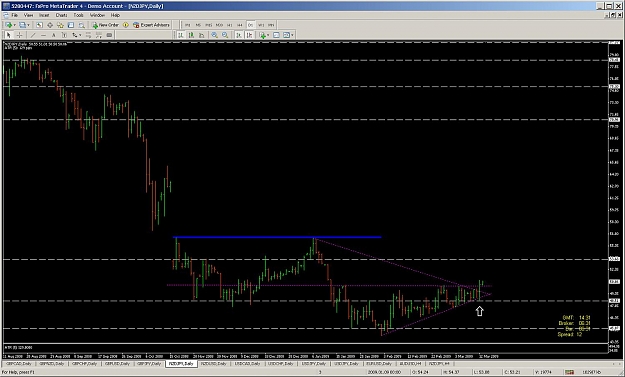Toggle the Terminal window icon
This screenshot has width=625, height=377.
[x=71, y=25]
